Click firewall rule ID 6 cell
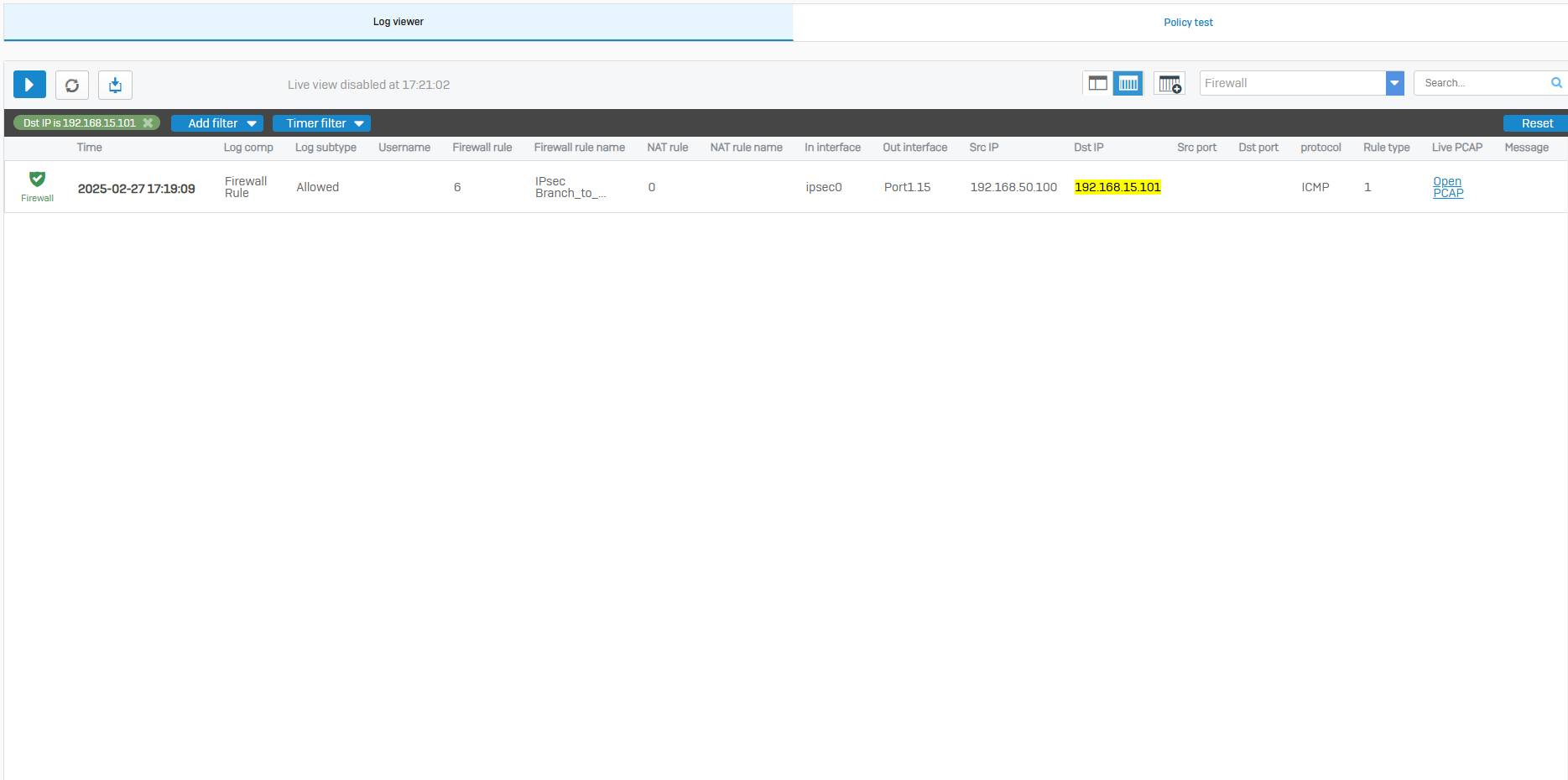 pyautogui.click(x=457, y=187)
